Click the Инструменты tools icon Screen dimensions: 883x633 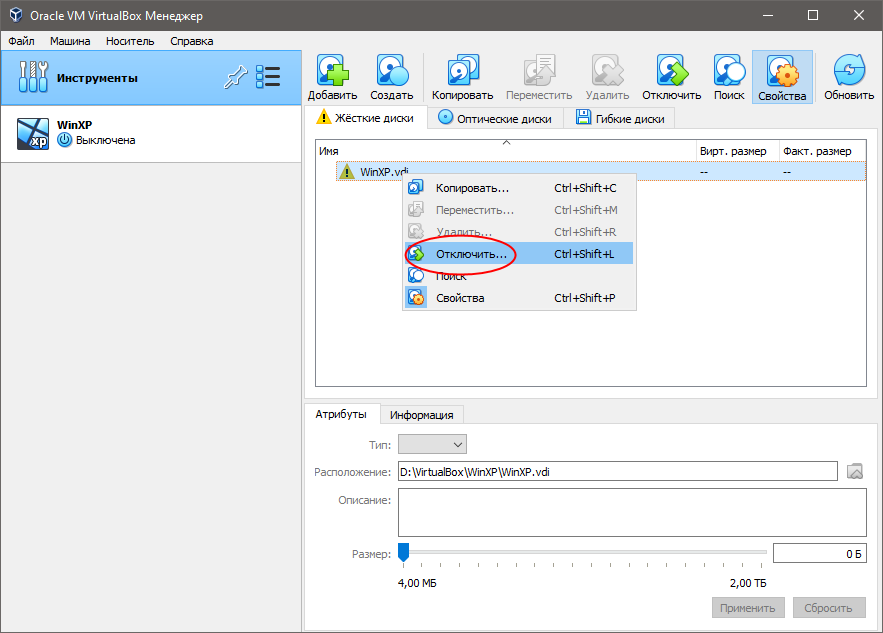(x=33, y=77)
